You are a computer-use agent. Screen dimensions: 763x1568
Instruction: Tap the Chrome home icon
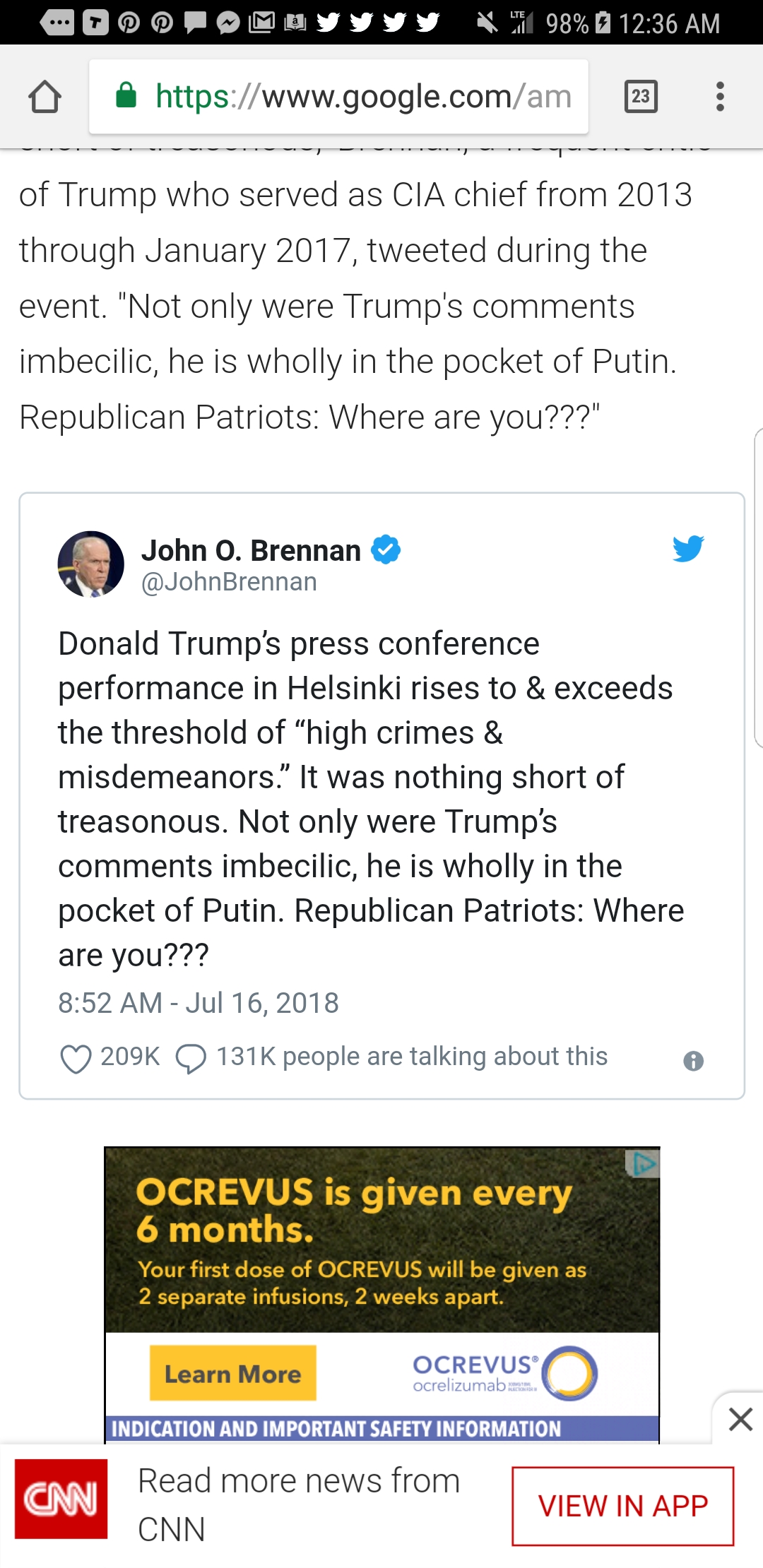tap(45, 97)
